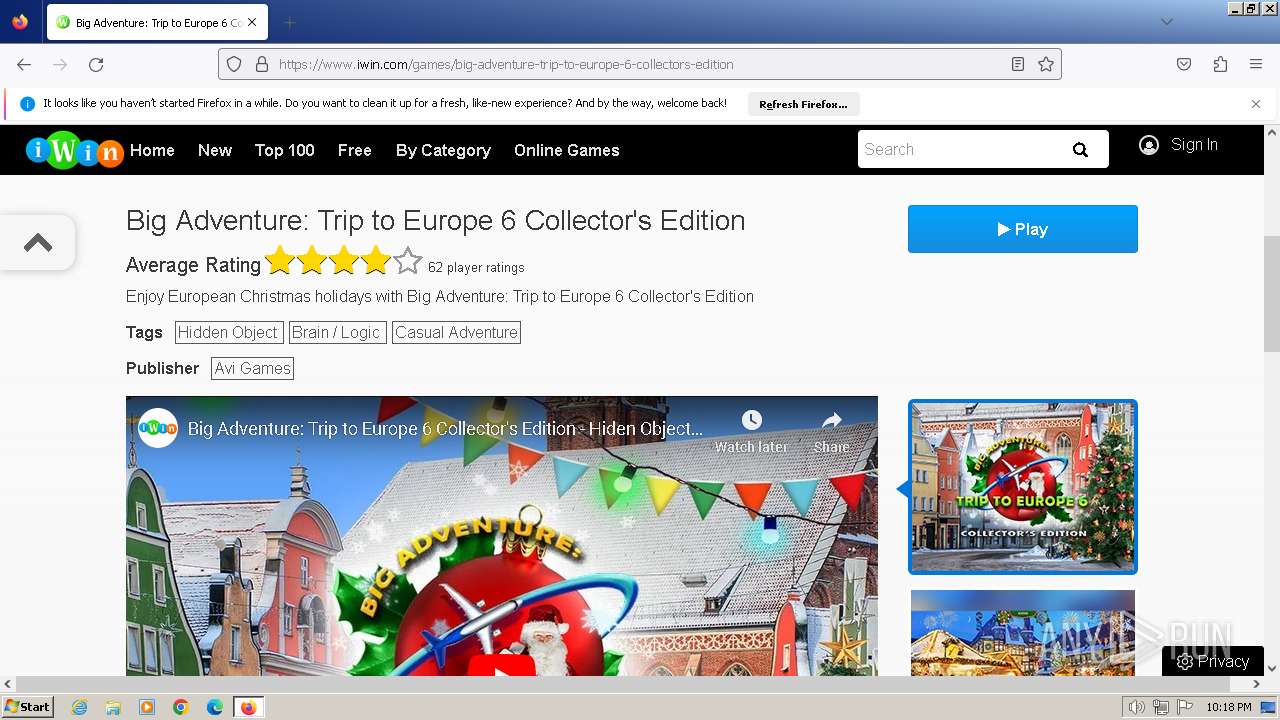Open the Free games menu item
Image resolution: width=1280 pixels, height=720 pixels.
[355, 150]
